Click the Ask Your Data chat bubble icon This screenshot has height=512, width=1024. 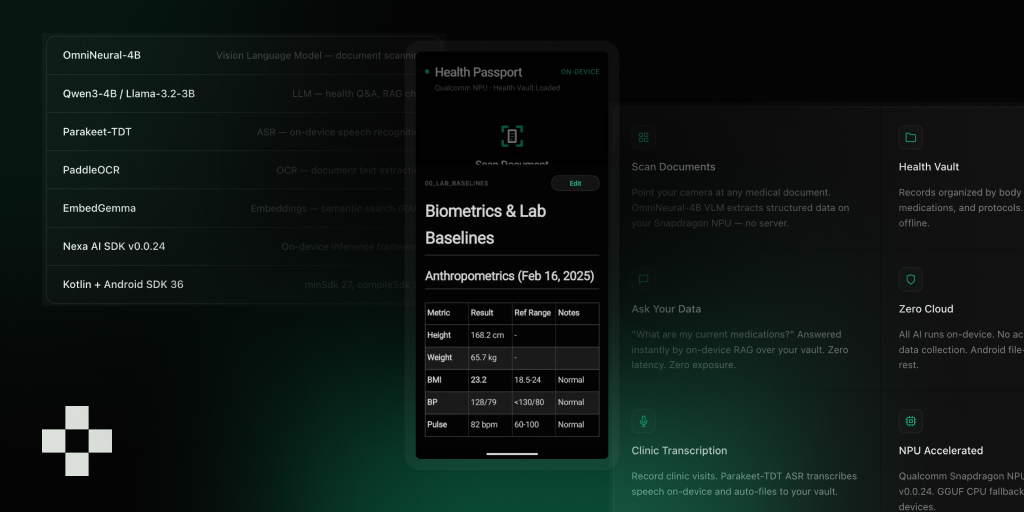coord(643,279)
